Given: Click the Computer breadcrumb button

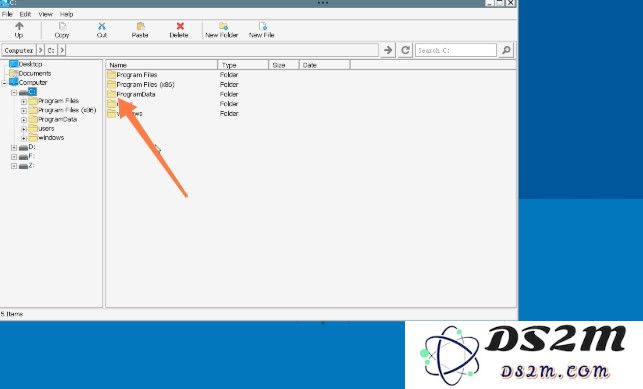Looking at the screenshot, I should point(19,50).
